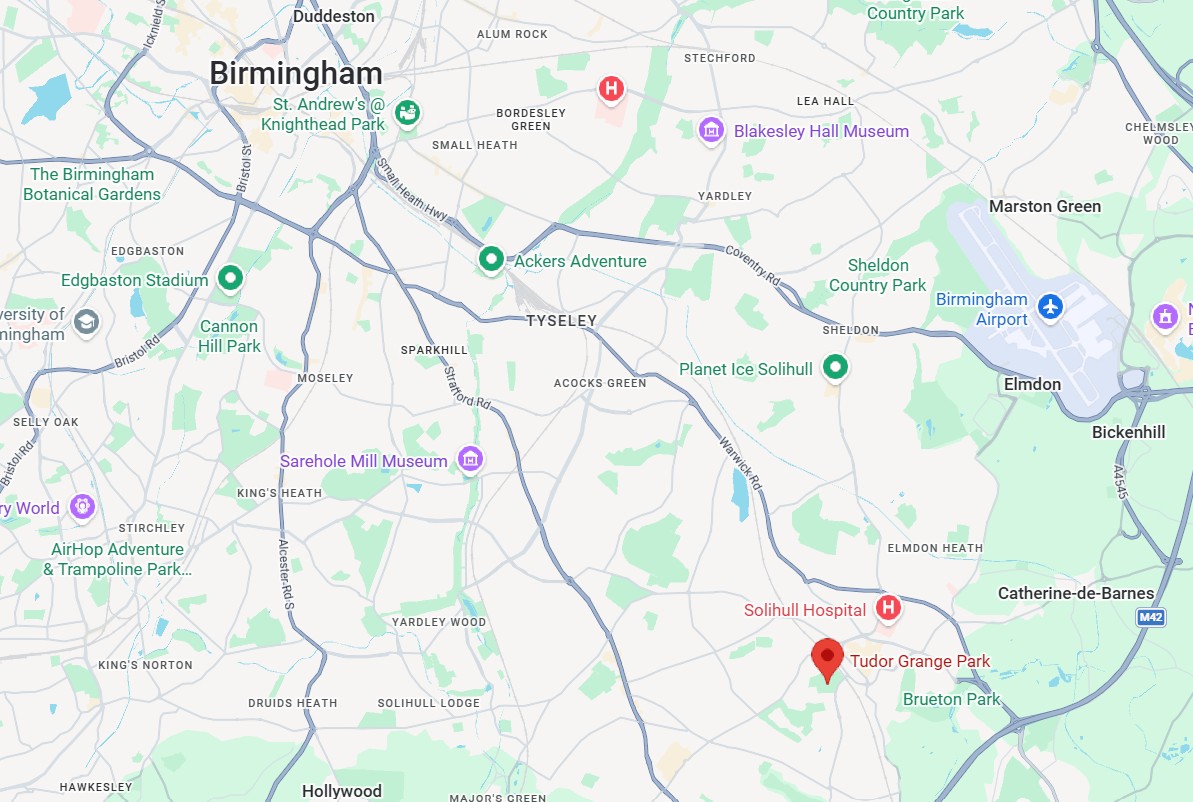
Task: Select the University of Birmingham graduation cap icon
Action: (86, 323)
